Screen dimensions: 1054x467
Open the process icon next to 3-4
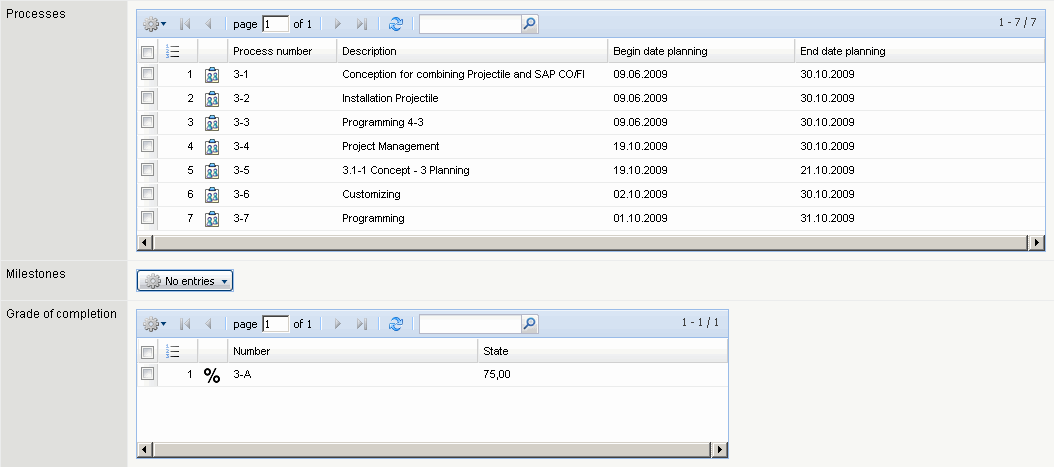pyautogui.click(x=212, y=147)
